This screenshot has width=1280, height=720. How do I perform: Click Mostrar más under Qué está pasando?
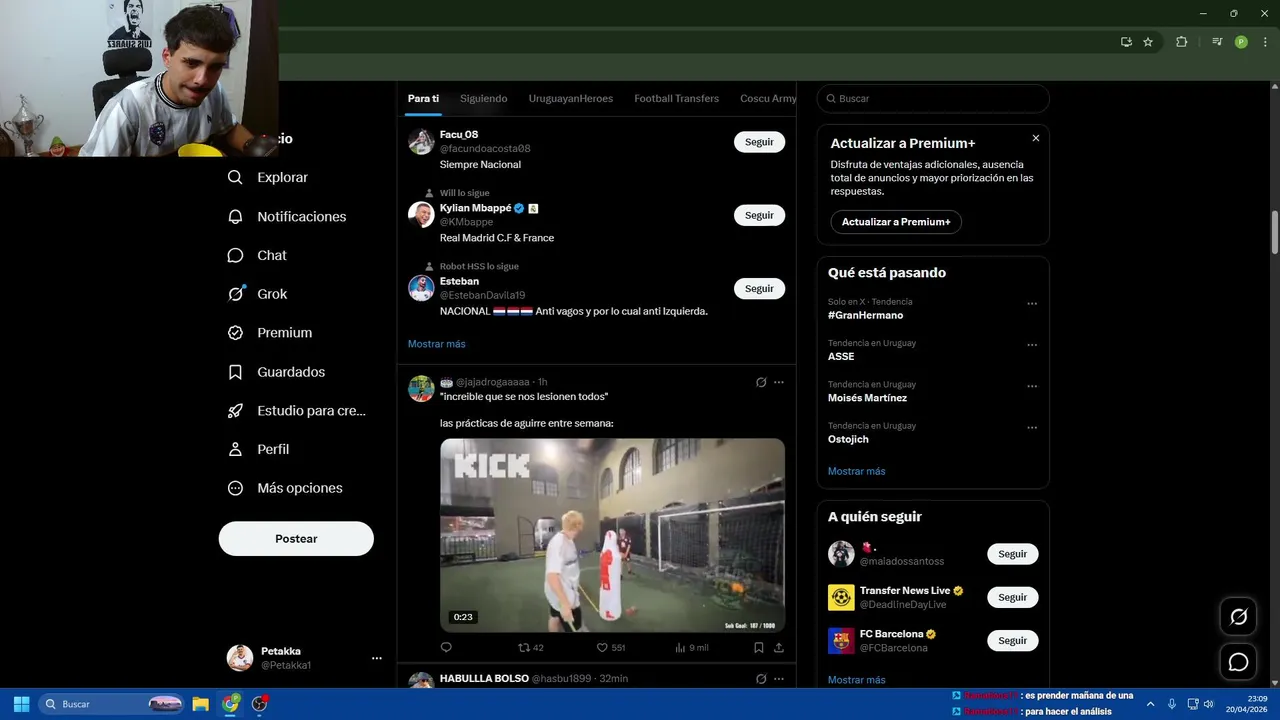(x=856, y=471)
